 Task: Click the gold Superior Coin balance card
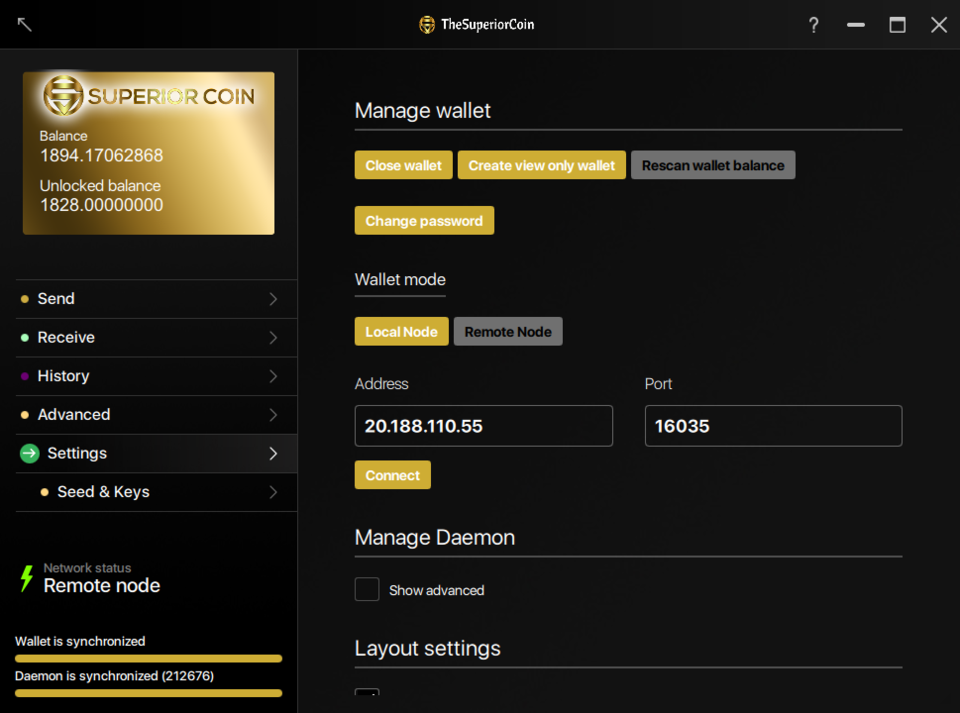149,153
